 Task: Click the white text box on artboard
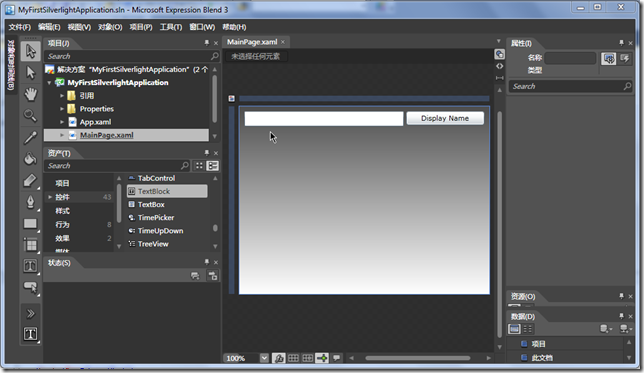[324, 119]
